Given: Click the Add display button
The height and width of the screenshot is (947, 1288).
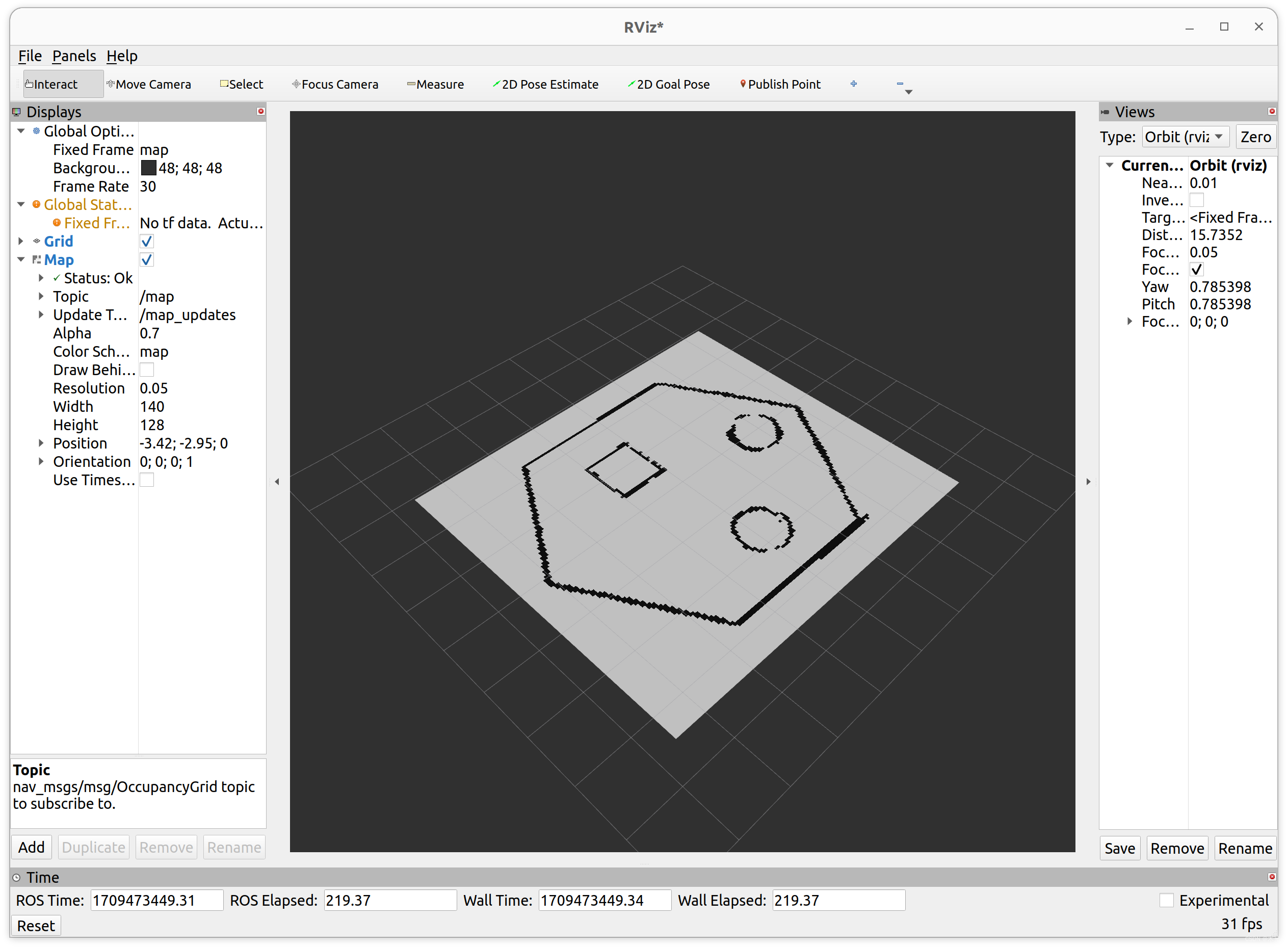Looking at the screenshot, I should point(30,847).
